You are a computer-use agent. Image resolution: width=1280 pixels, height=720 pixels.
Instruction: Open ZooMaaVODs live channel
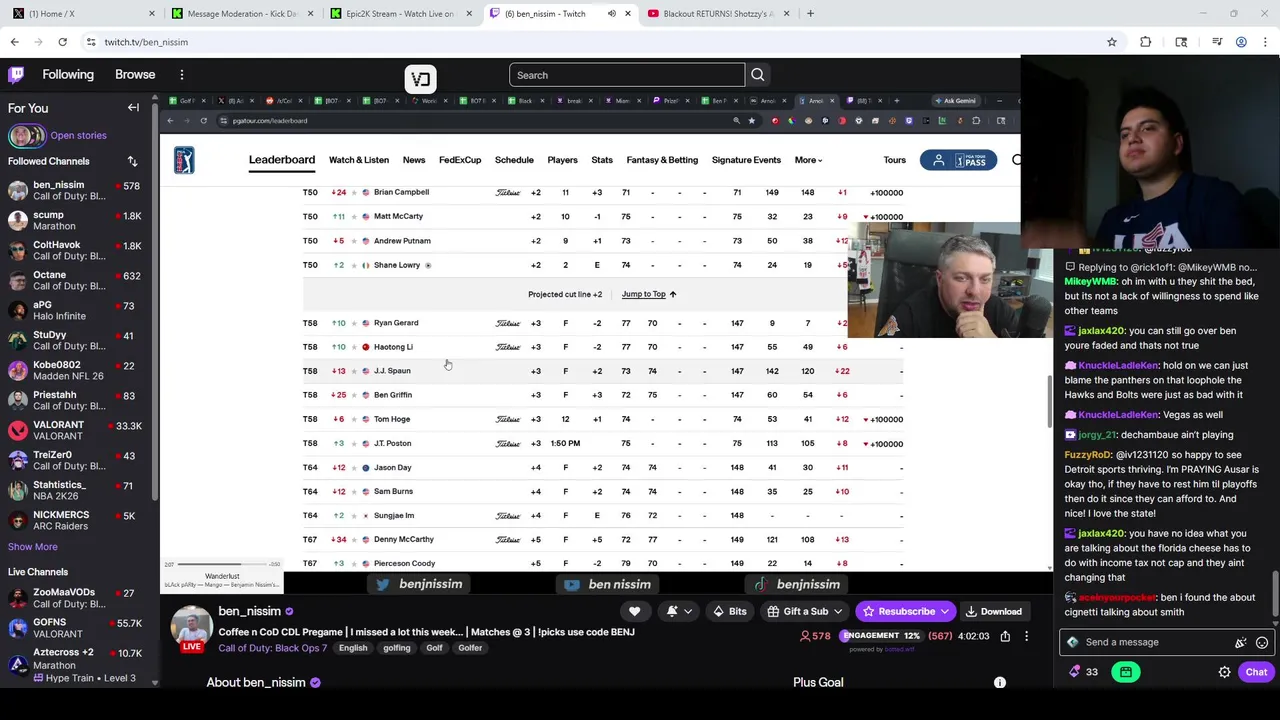point(75,598)
